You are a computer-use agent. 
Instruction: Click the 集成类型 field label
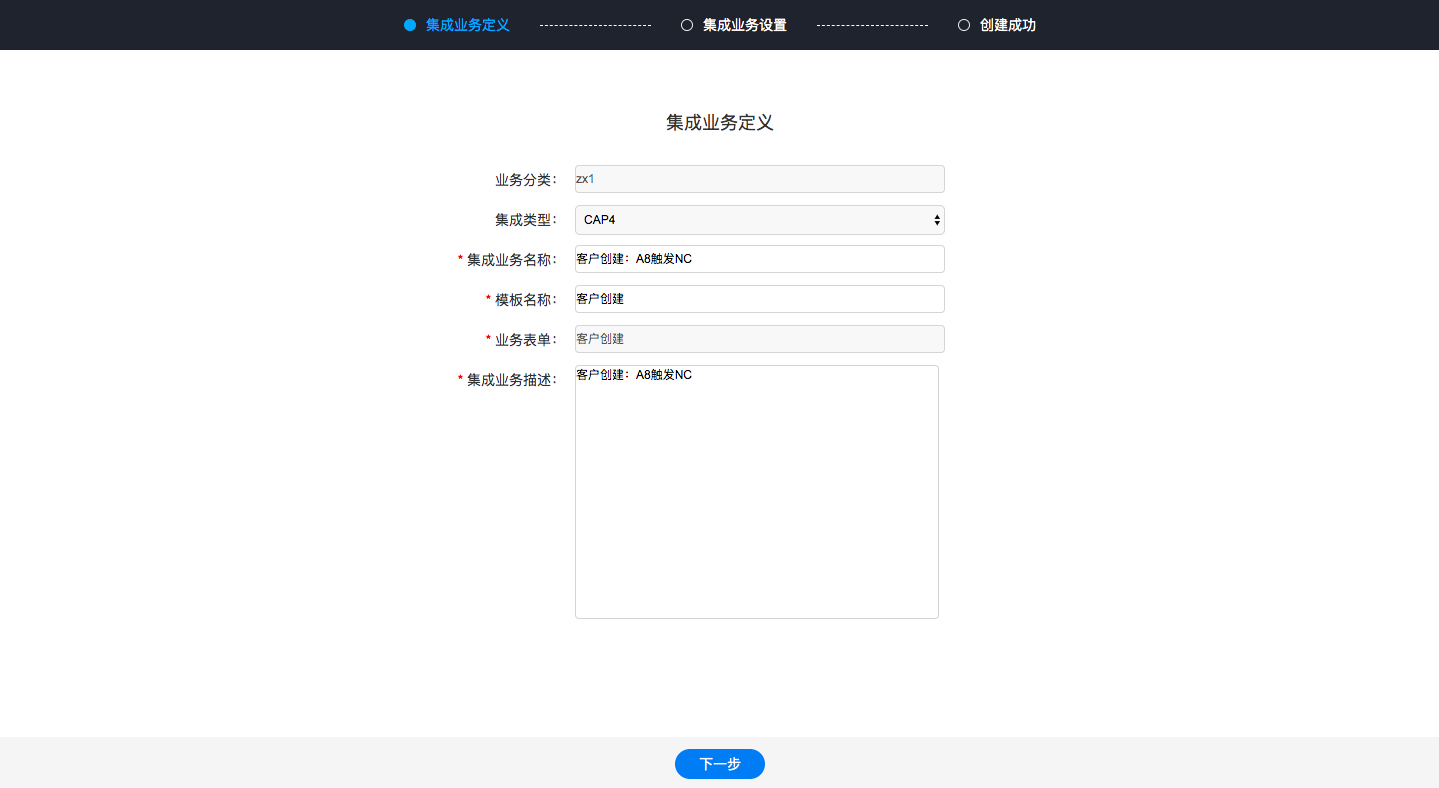525,220
